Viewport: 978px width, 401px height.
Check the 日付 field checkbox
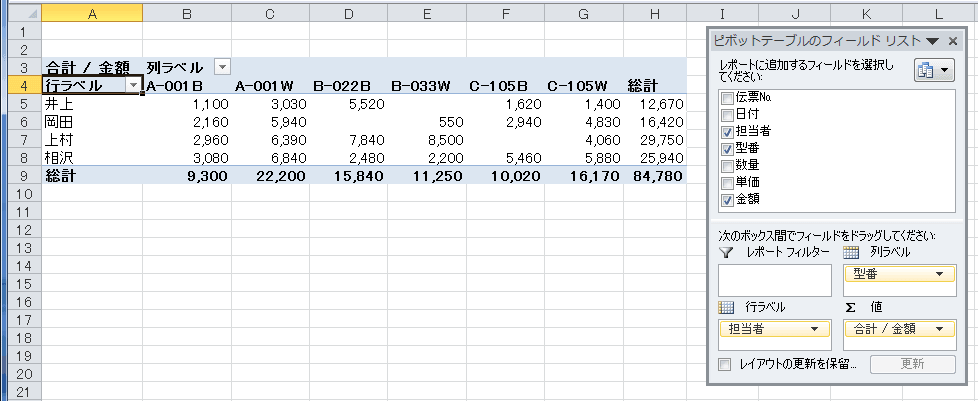727,115
